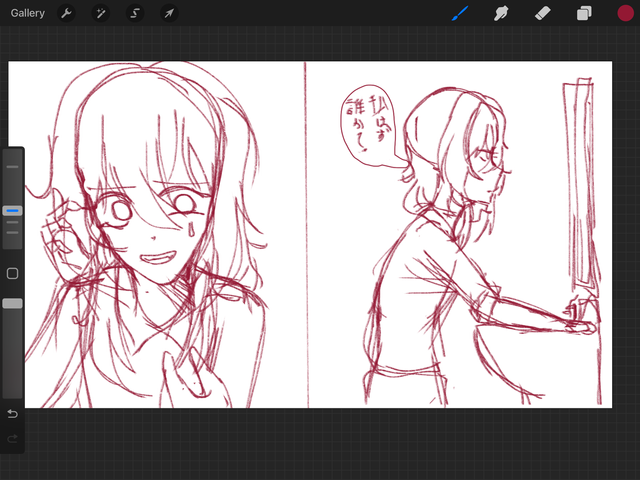Undo the last stroke
This screenshot has height=480, width=640.
coord(13,414)
